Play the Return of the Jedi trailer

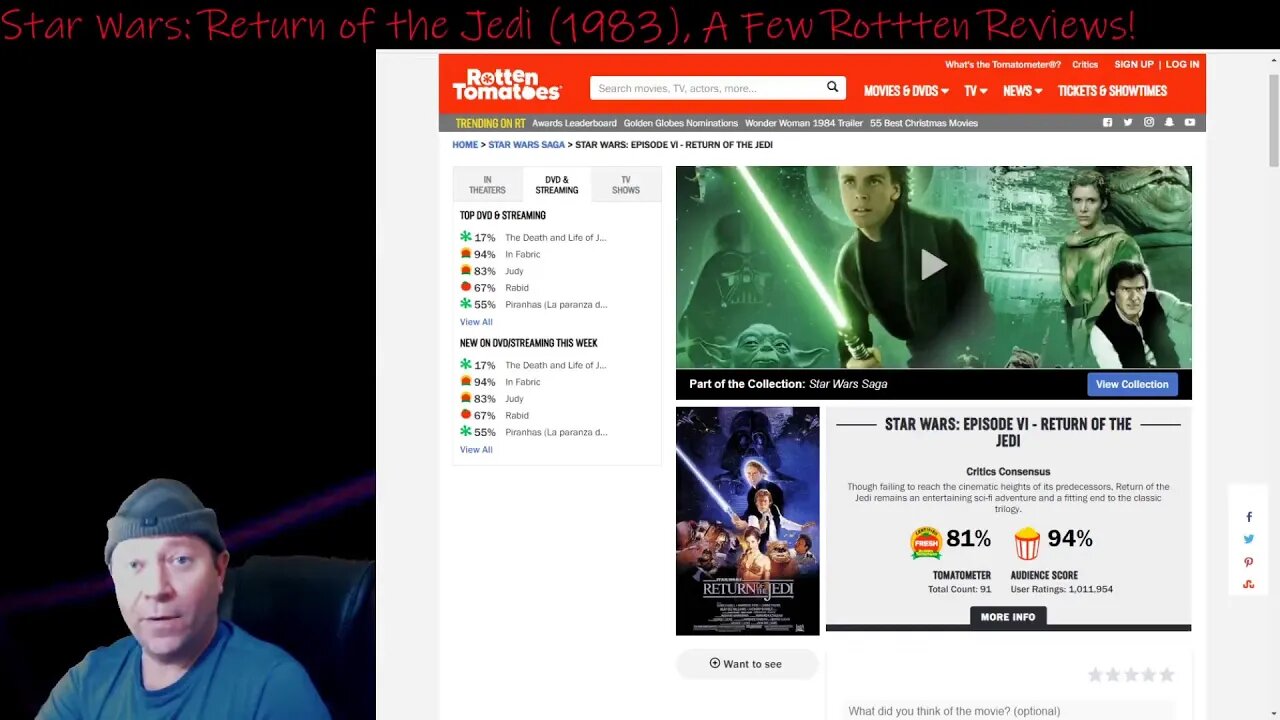pos(933,265)
